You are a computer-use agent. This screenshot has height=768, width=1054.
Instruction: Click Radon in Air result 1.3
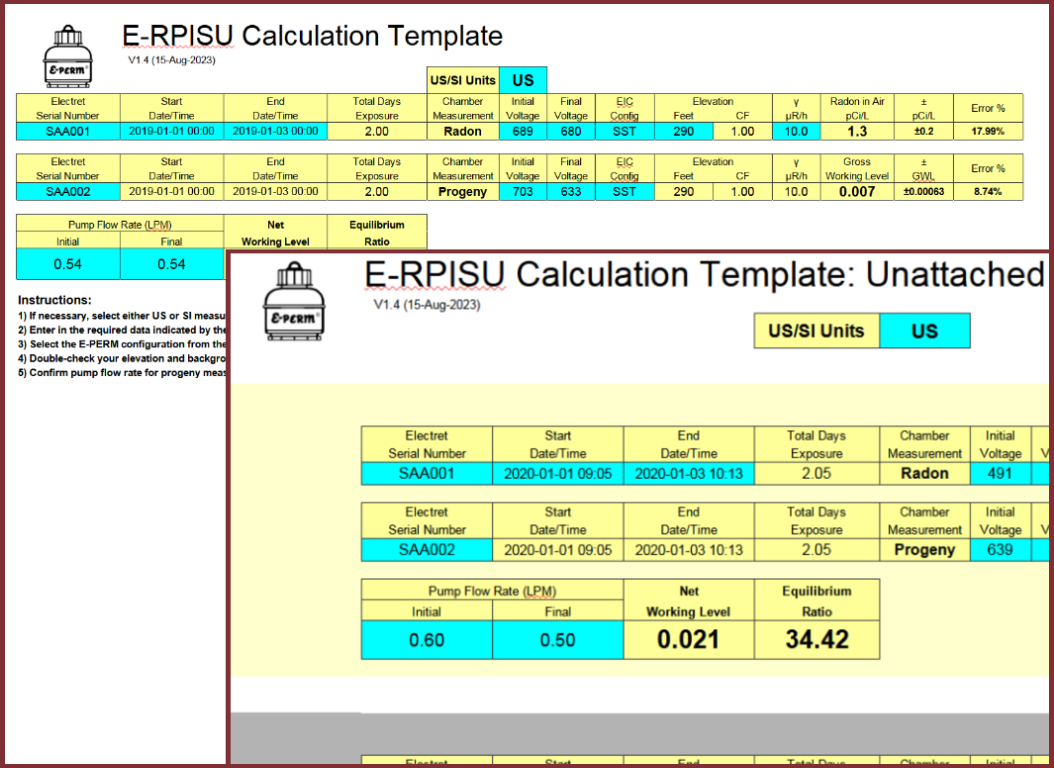(857, 131)
